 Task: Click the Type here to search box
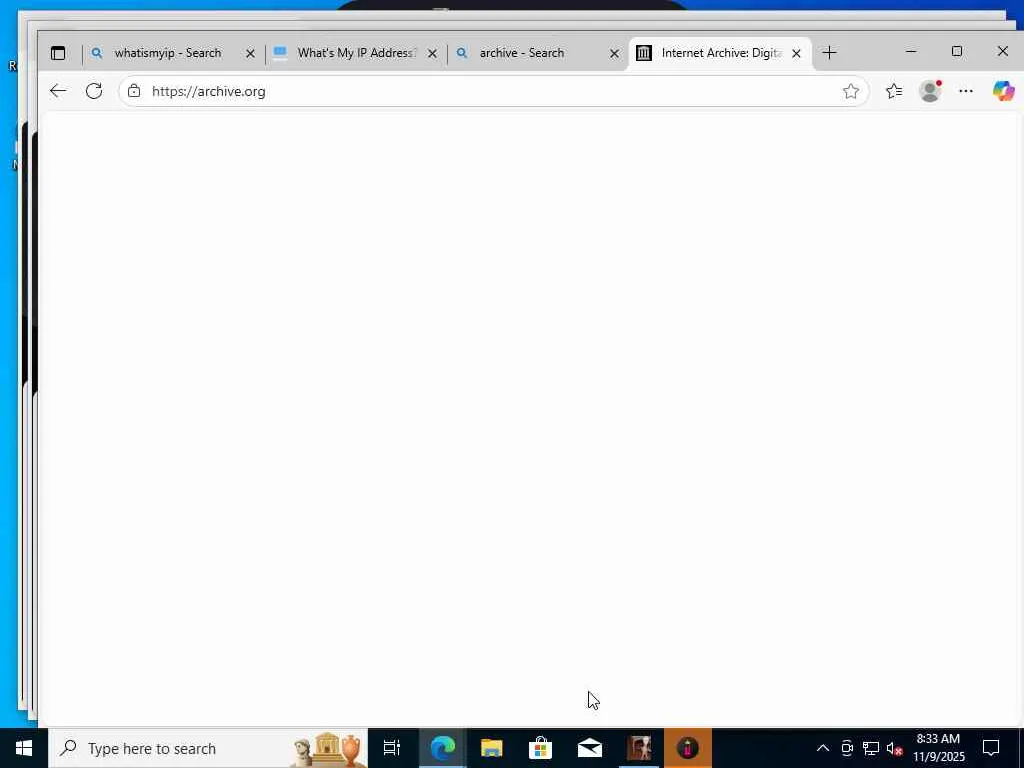click(x=208, y=748)
